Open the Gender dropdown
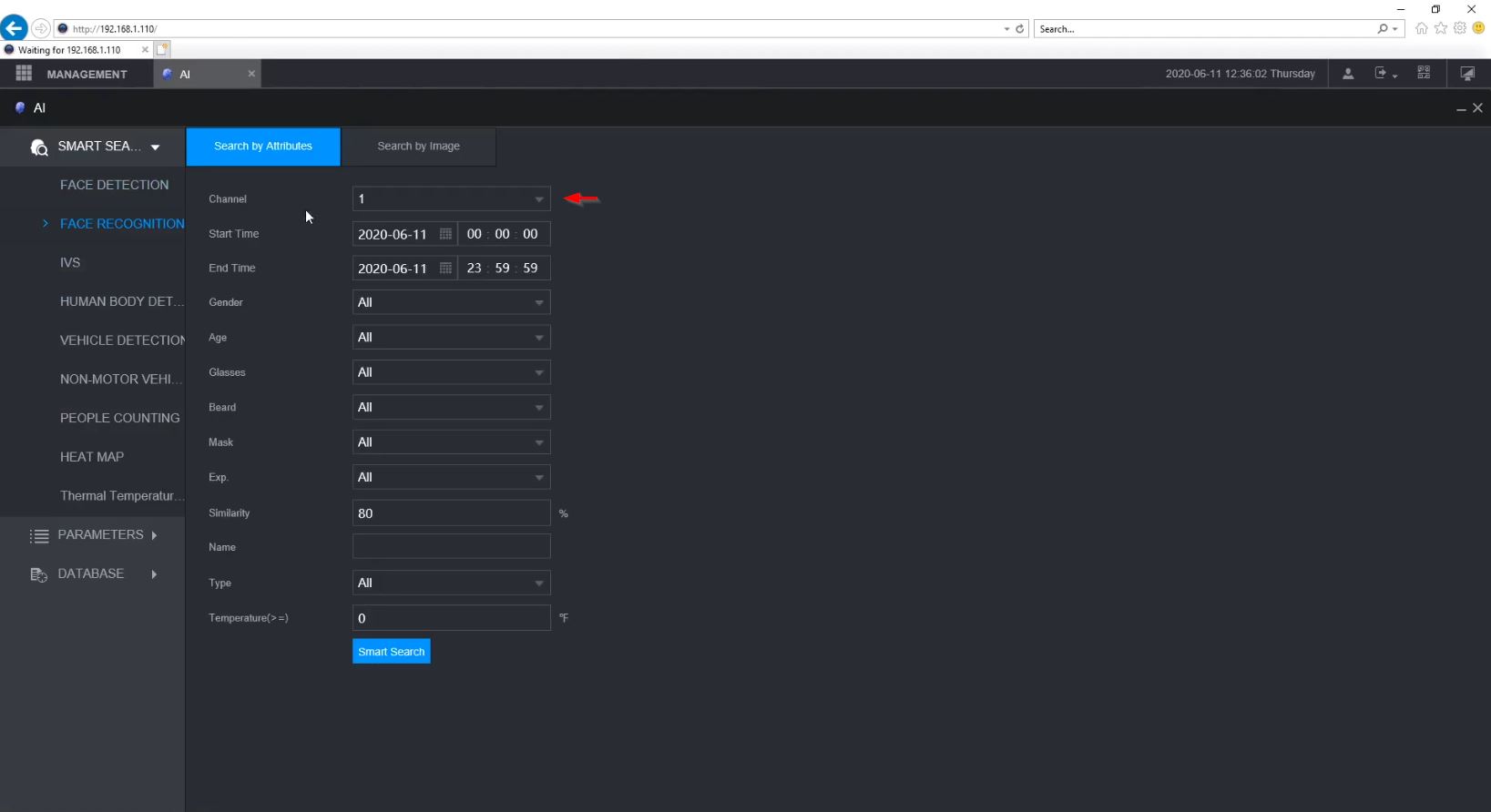The width and height of the screenshot is (1491, 812). click(x=451, y=302)
